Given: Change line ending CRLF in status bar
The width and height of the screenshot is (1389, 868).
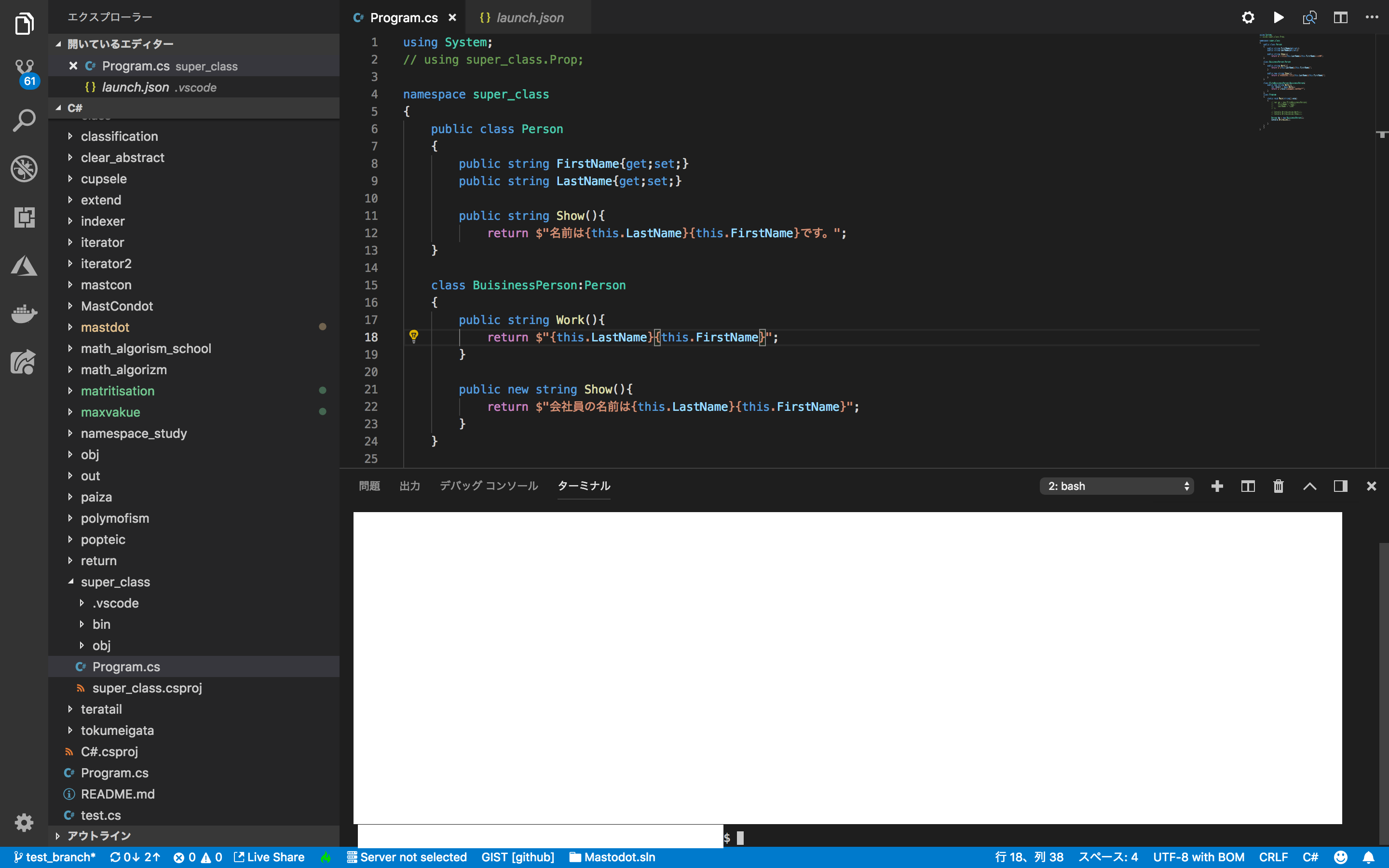Looking at the screenshot, I should pyautogui.click(x=1273, y=857).
